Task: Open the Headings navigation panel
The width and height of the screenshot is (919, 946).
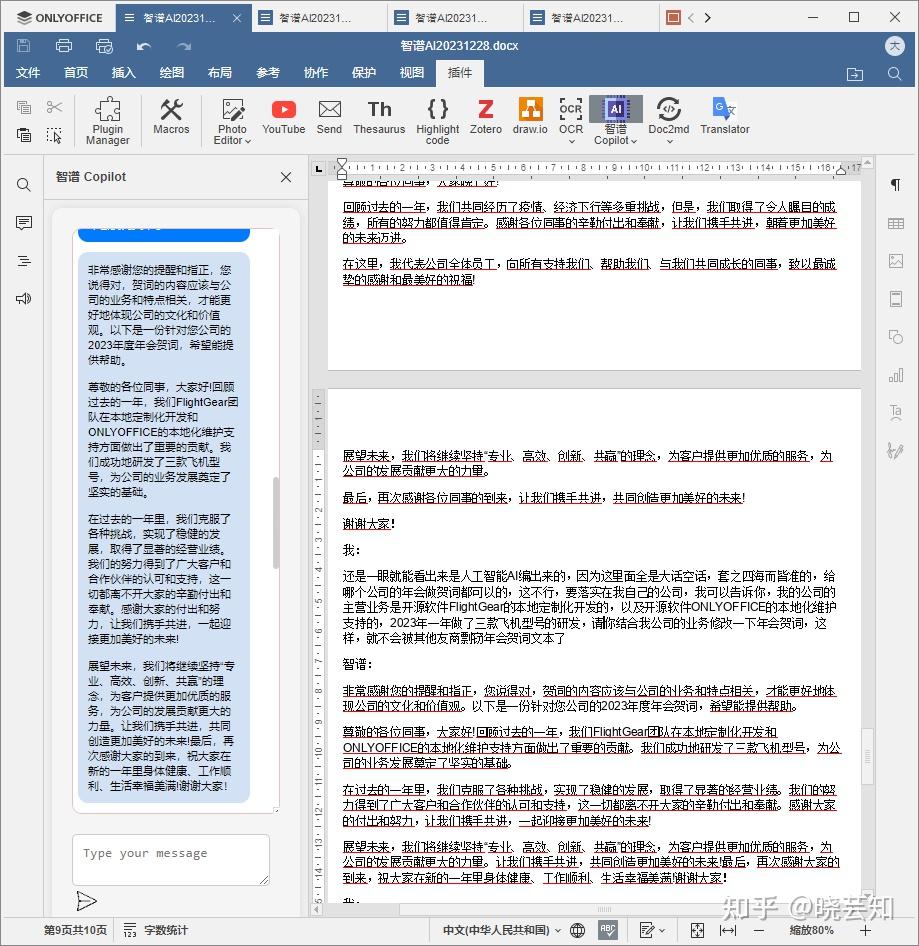Action: pos(24,261)
